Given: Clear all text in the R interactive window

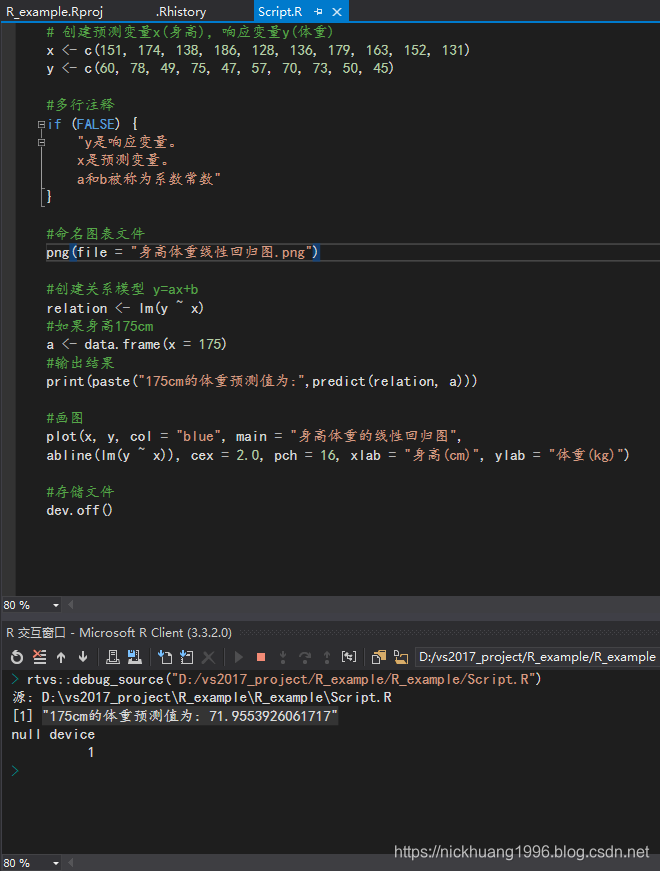Looking at the screenshot, I should click(39, 657).
